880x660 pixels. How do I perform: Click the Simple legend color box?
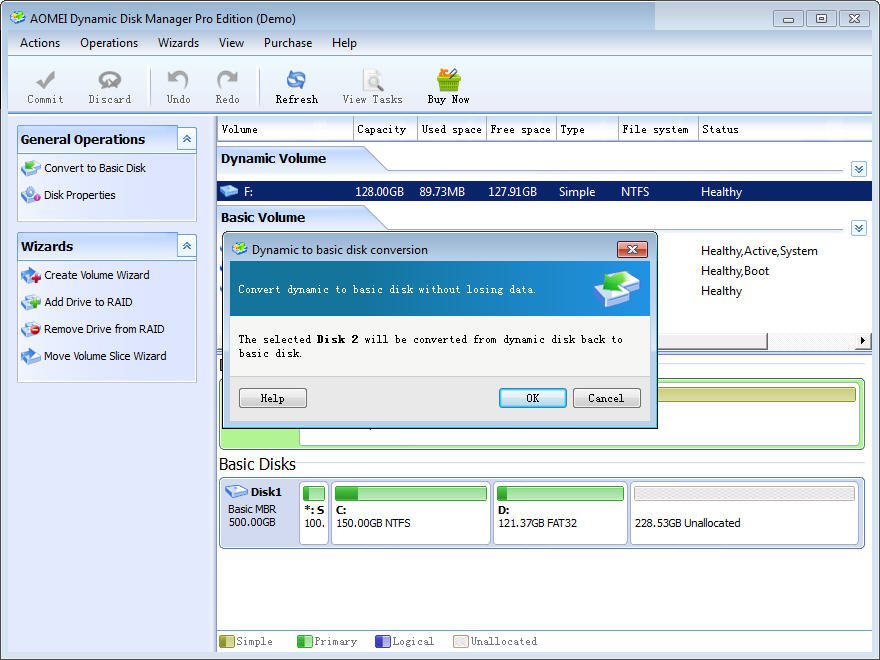(x=227, y=641)
